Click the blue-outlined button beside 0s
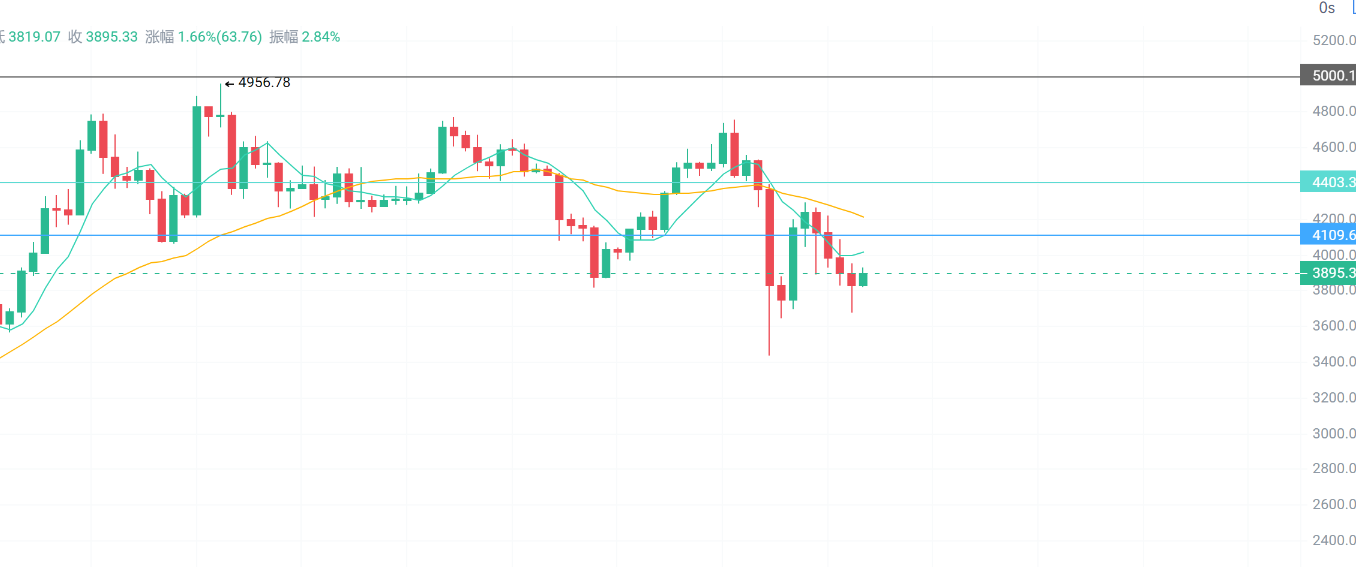Image resolution: width=1356 pixels, height=567 pixels. coord(1353,7)
